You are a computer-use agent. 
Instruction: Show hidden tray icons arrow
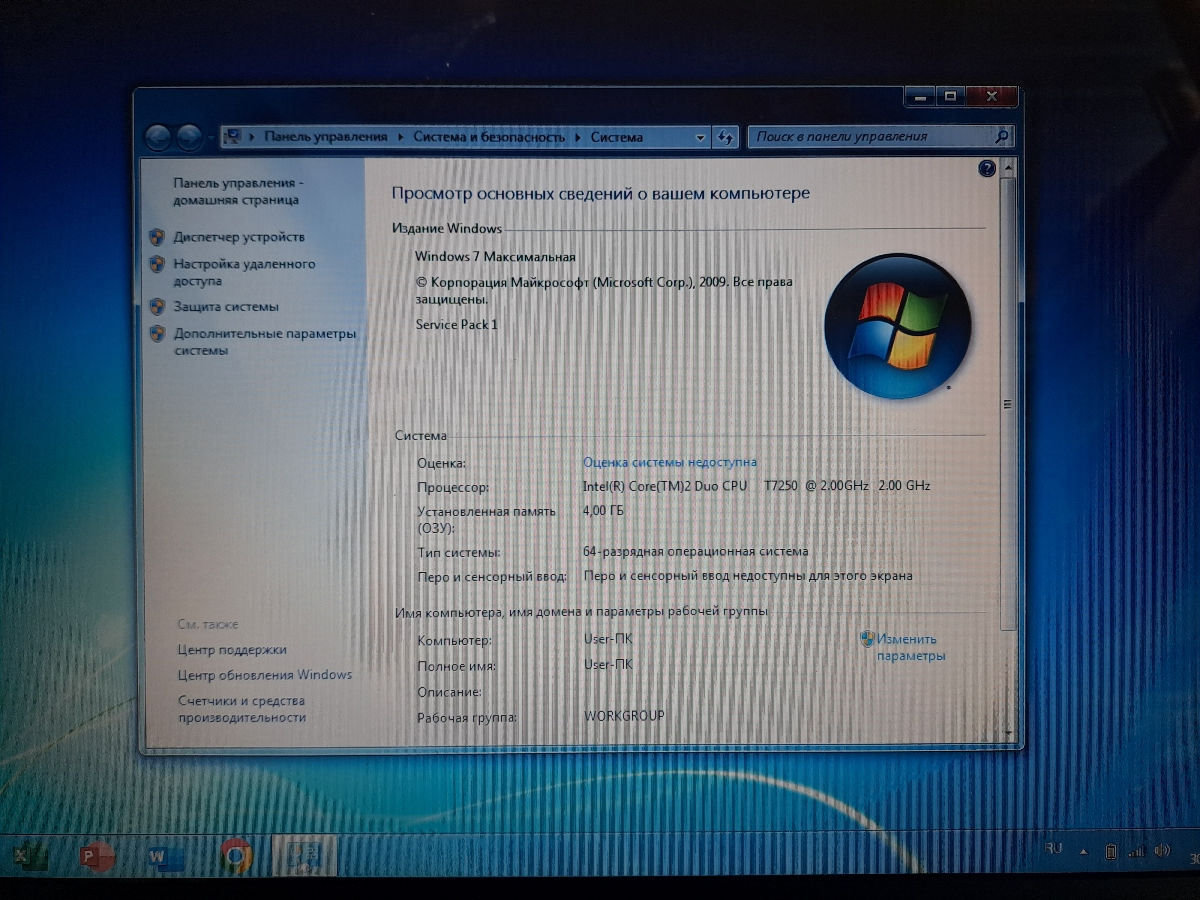coord(1082,852)
